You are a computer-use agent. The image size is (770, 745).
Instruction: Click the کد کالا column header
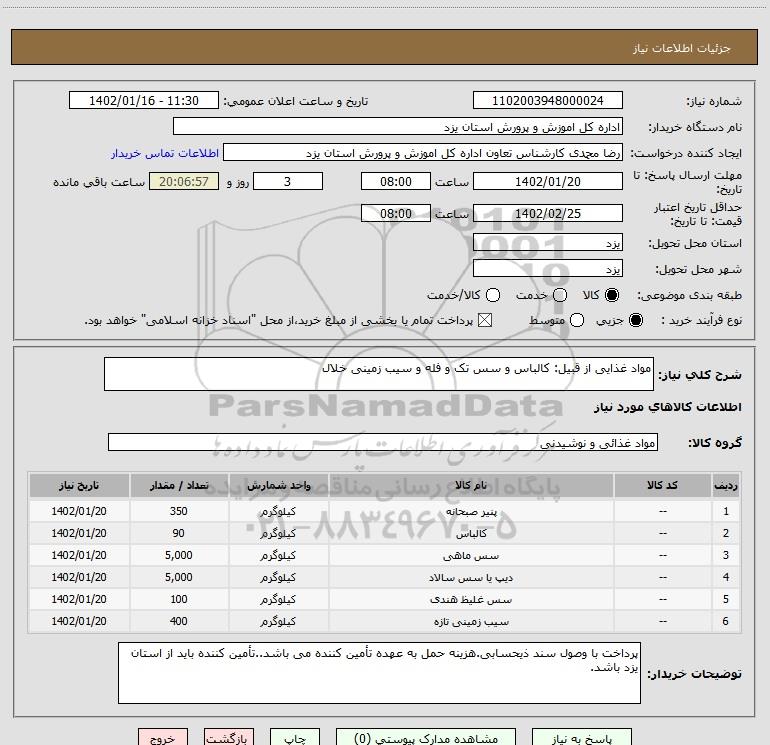pos(662,485)
